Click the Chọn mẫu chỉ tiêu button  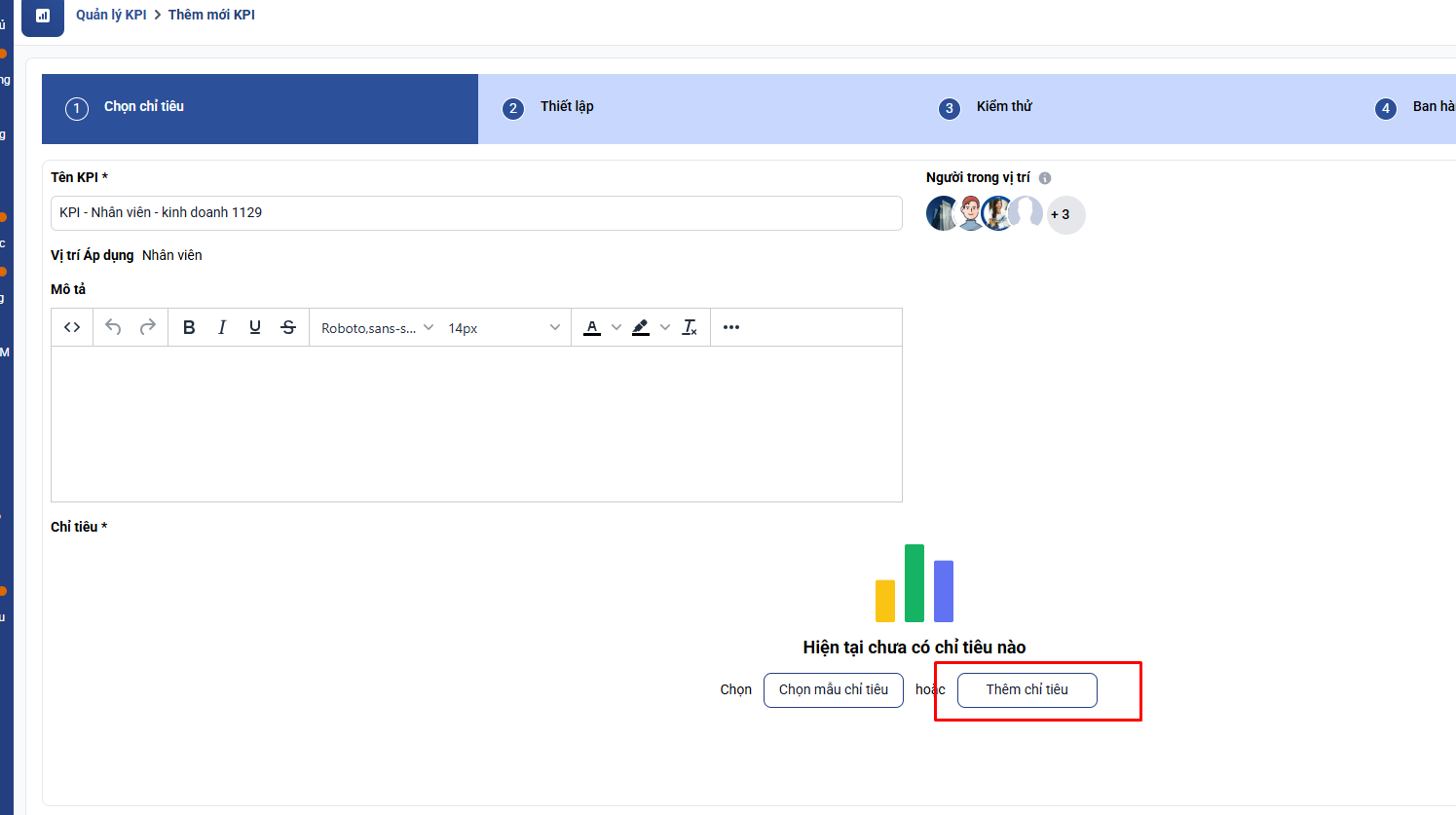833,689
